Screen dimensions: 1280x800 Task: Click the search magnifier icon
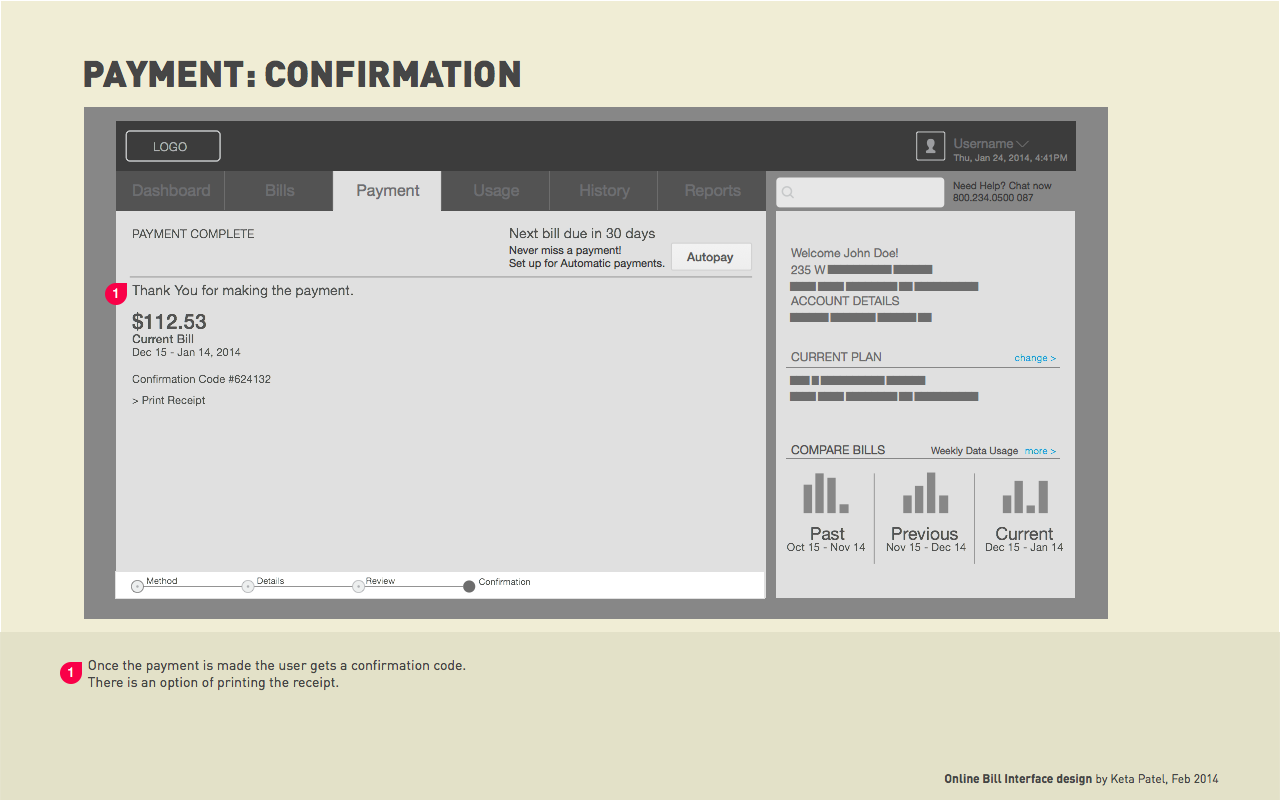pyautogui.click(x=788, y=193)
